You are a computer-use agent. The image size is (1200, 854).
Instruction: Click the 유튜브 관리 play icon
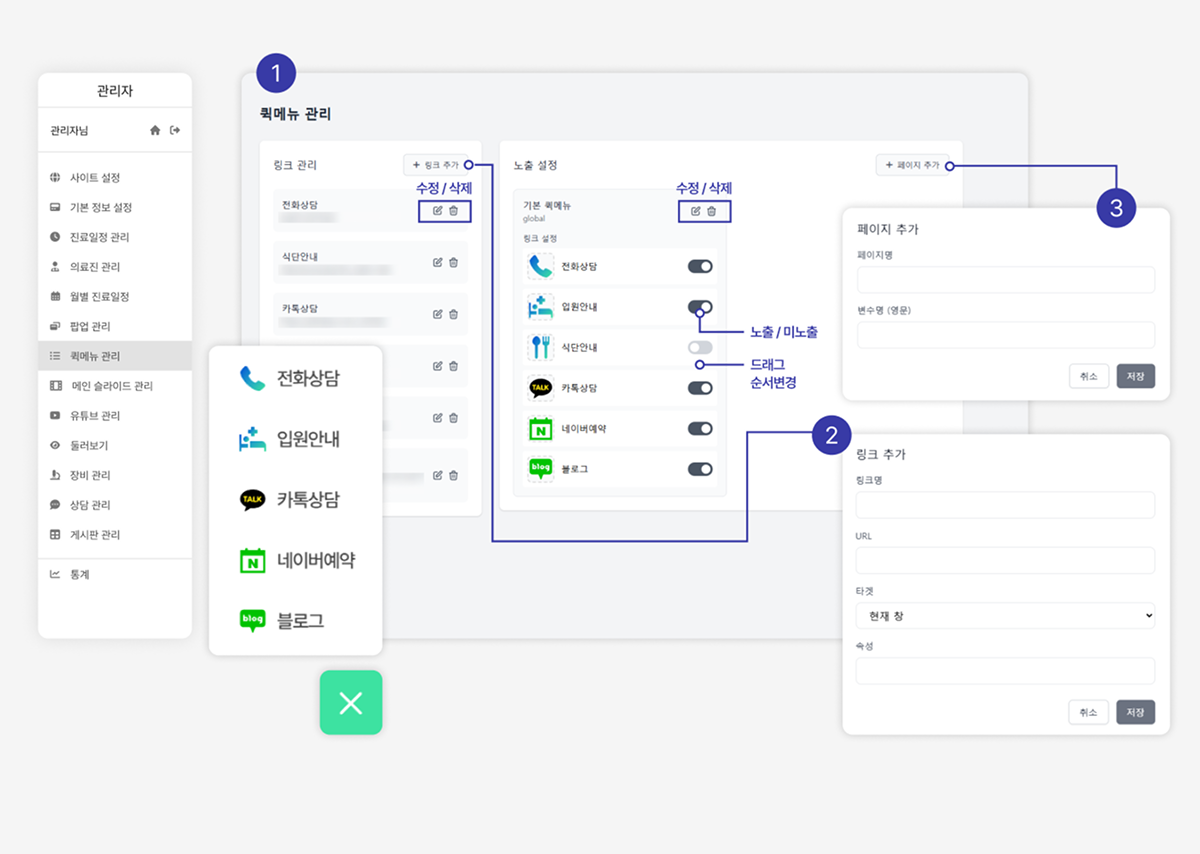coord(55,415)
